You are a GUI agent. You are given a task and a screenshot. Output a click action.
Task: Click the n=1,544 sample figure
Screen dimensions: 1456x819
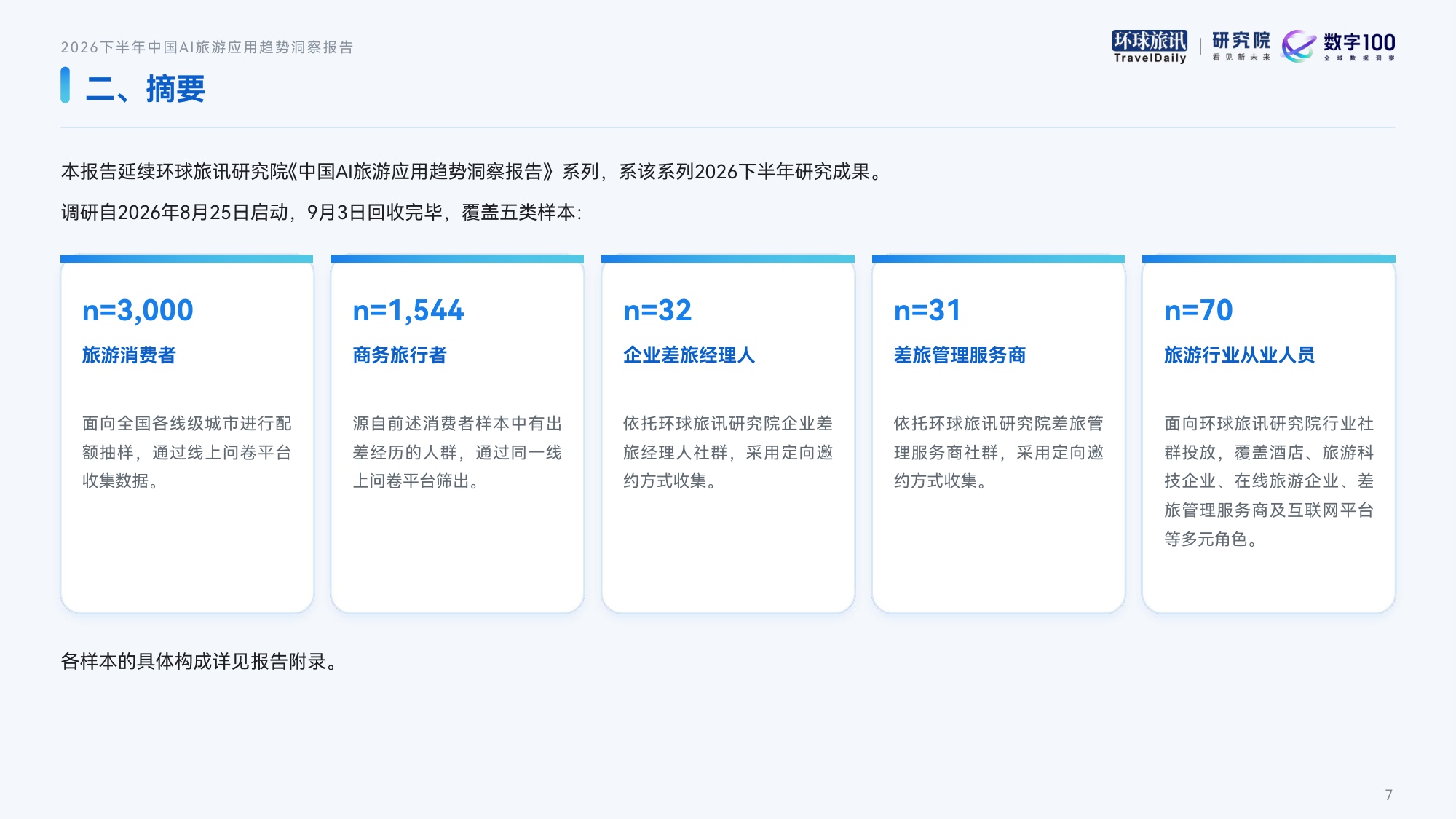408,310
